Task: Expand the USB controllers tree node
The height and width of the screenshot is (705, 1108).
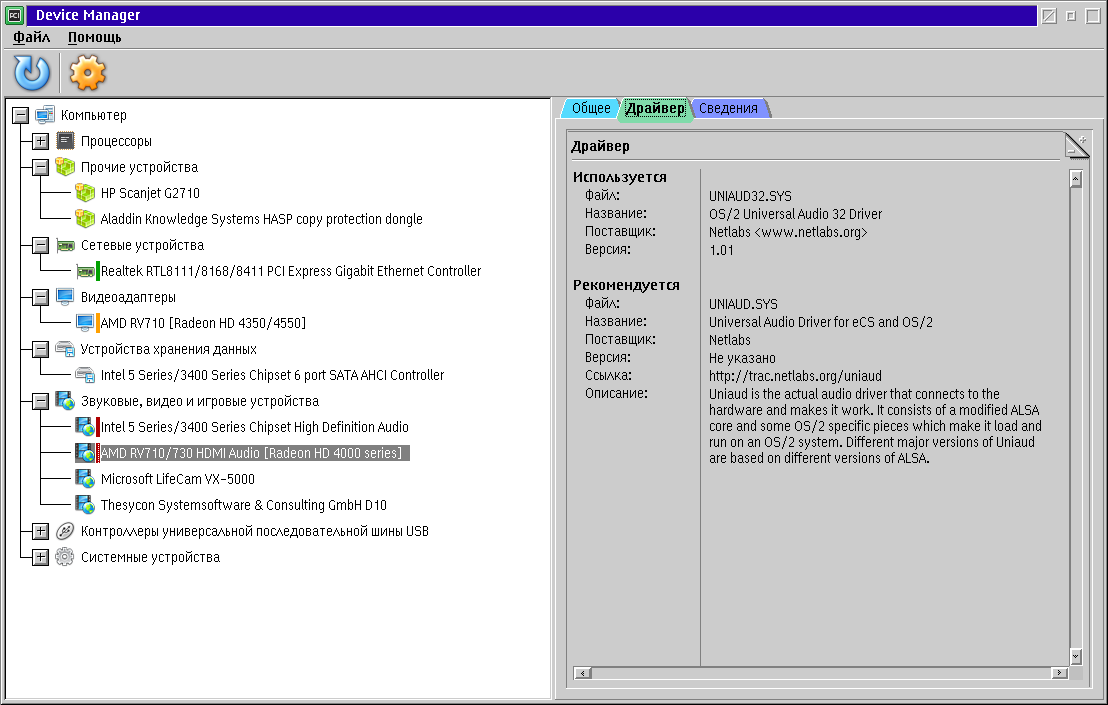Action: point(40,531)
